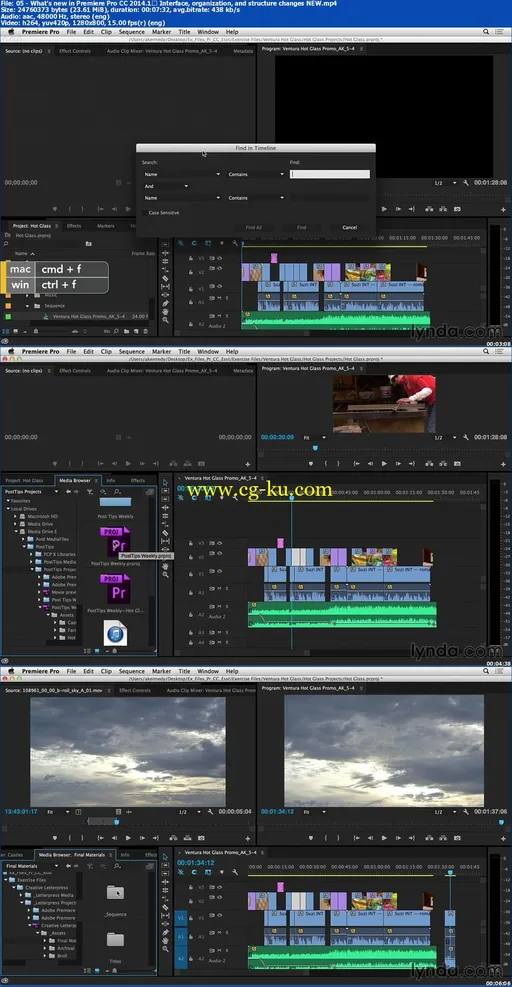
Task: Mute track A1 in the Find-dialog frame
Action: pyautogui.click(x=219, y=298)
